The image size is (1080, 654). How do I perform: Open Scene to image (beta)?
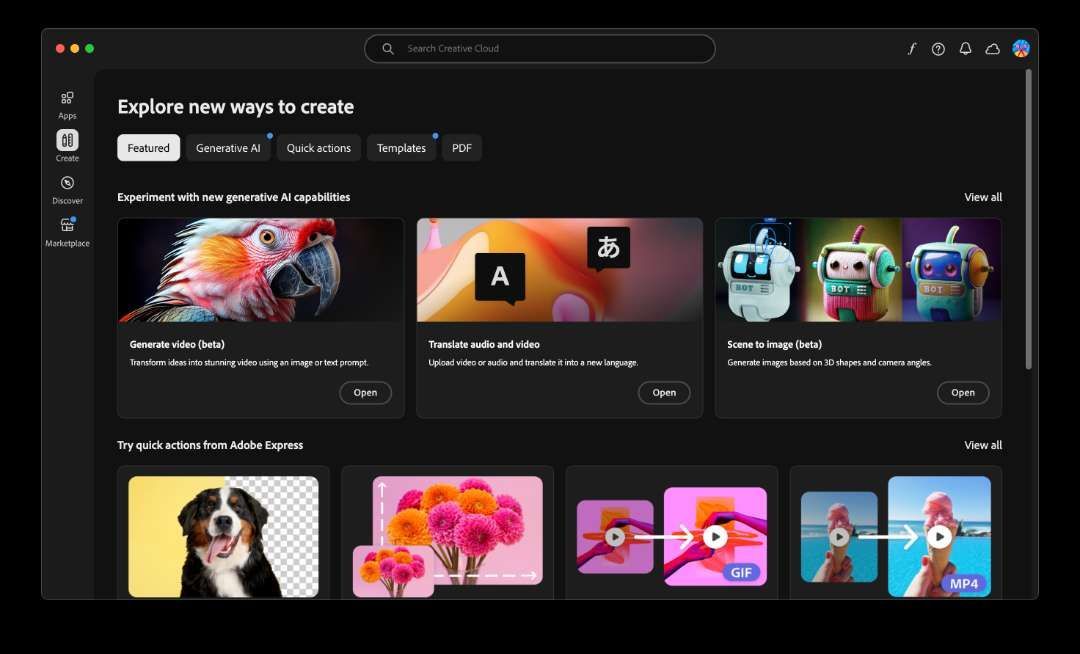click(x=963, y=393)
